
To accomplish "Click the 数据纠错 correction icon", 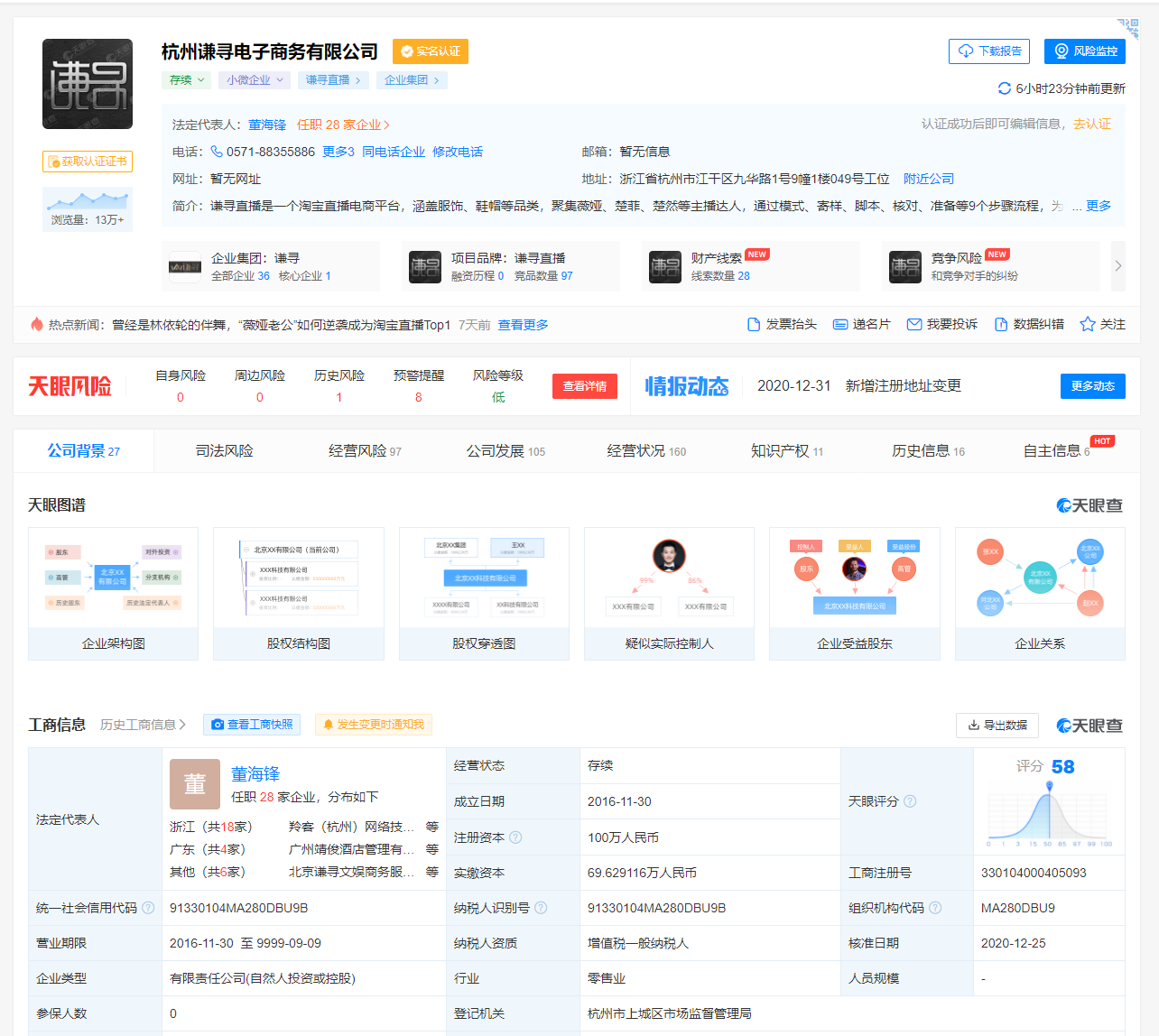I will pyautogui.click(x=1001, y=324).
